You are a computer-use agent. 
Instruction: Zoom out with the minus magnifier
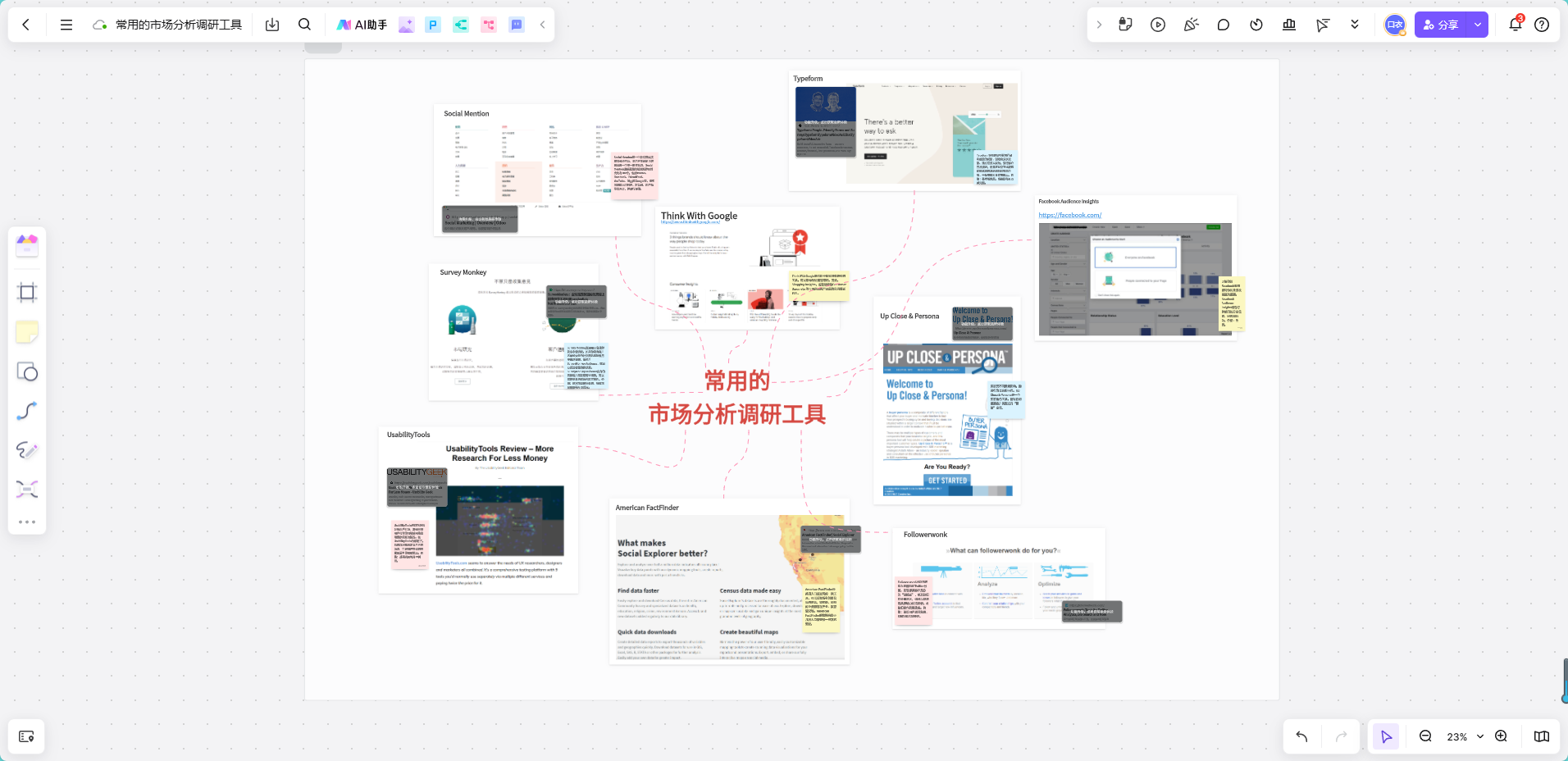pyautogui.click(x=1425, y=736)
